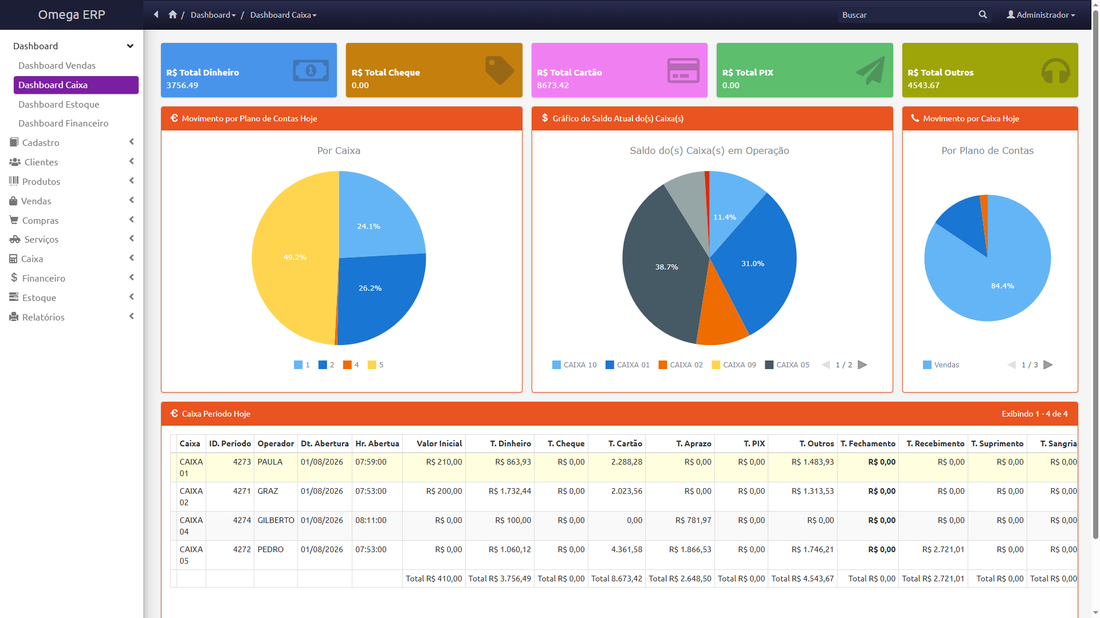
Task: Expand the Cadastro menu chevron
Action: point(131,142)
